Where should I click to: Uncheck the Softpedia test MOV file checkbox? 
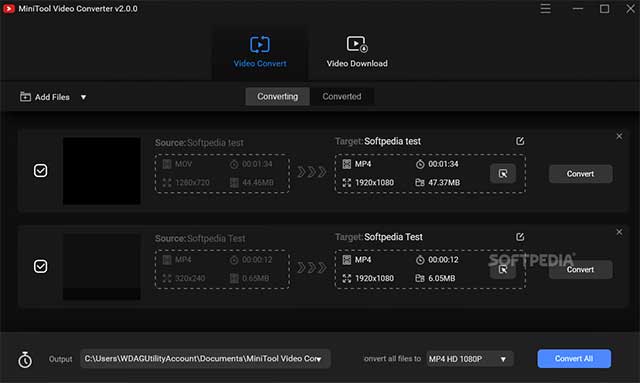40,171
